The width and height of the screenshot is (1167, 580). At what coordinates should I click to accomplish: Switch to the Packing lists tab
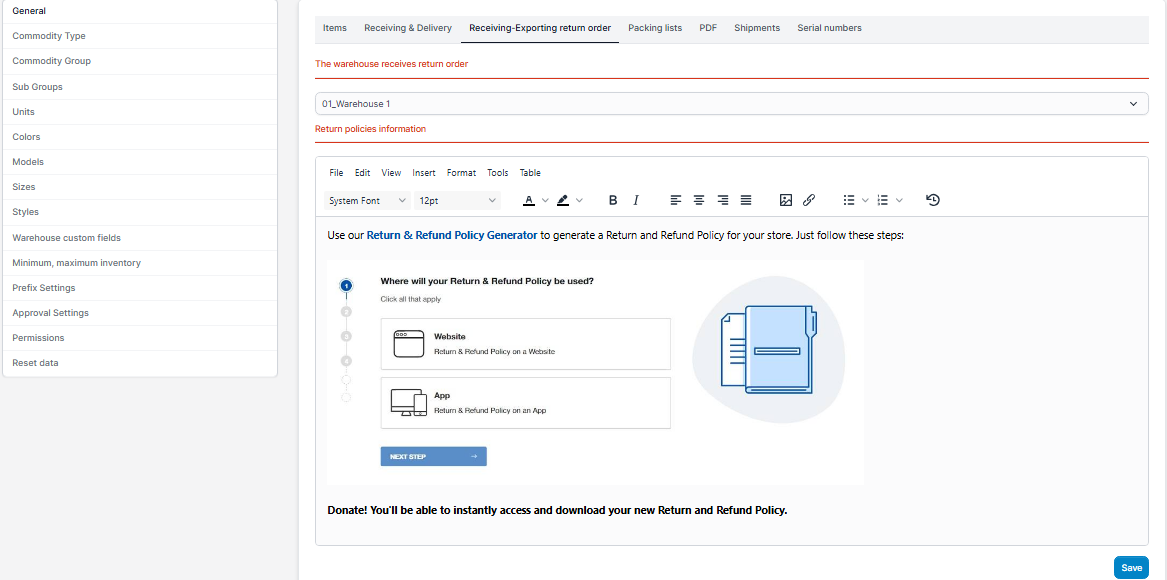[655, 28]
